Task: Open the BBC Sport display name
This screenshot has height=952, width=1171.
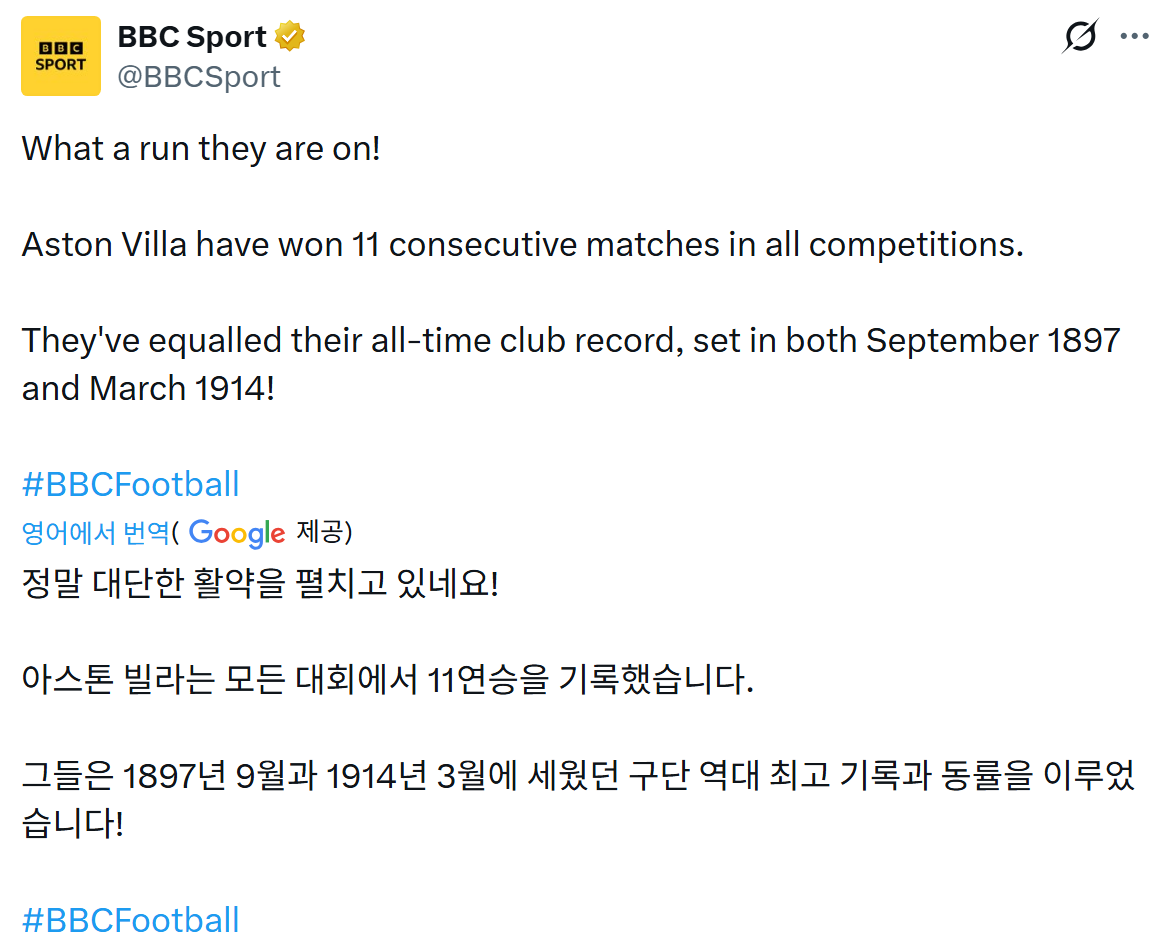Action: [x=192, y=38]
